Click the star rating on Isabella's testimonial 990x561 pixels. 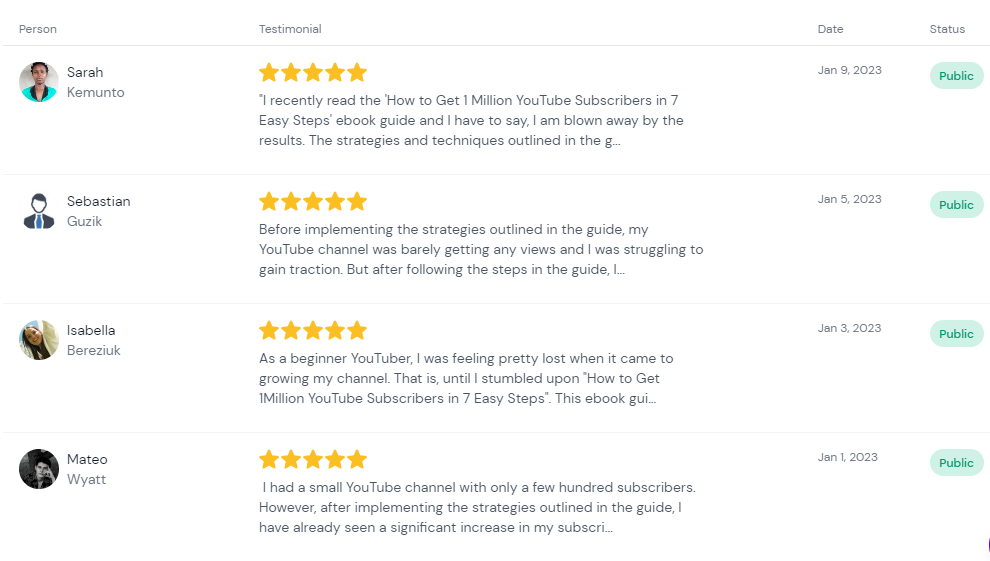coord(313,330)
